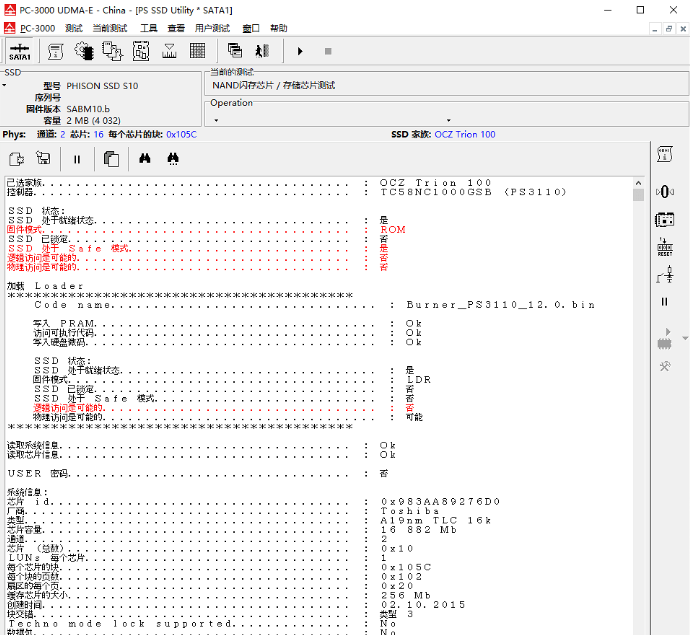Click the PHISON SSD S10 model text

[102, 86]
